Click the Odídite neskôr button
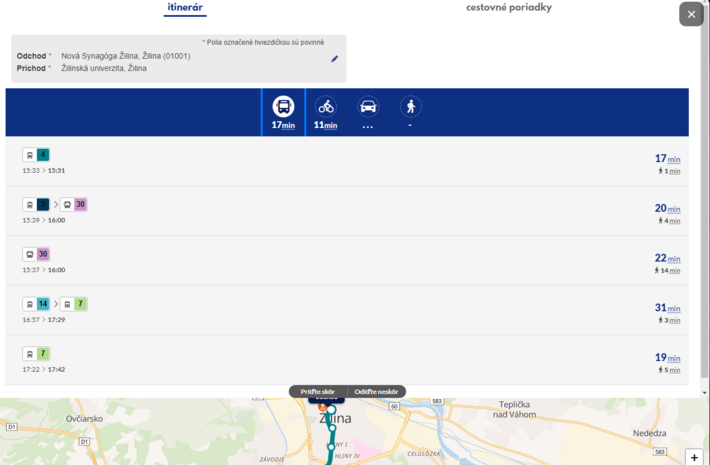 [376, 392]
